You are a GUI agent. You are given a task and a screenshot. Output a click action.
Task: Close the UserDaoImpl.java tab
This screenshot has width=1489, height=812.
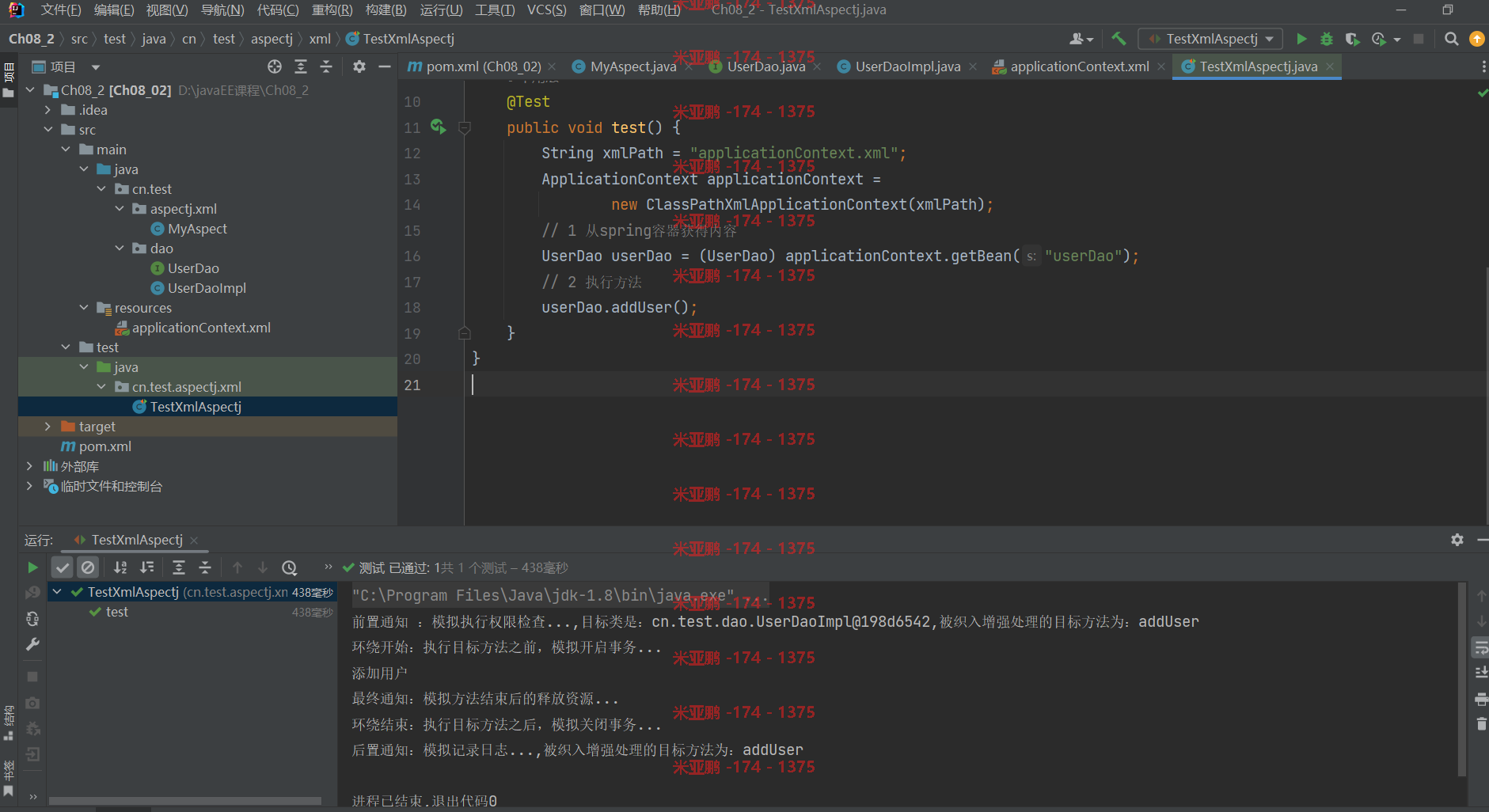tap(973, 67)
